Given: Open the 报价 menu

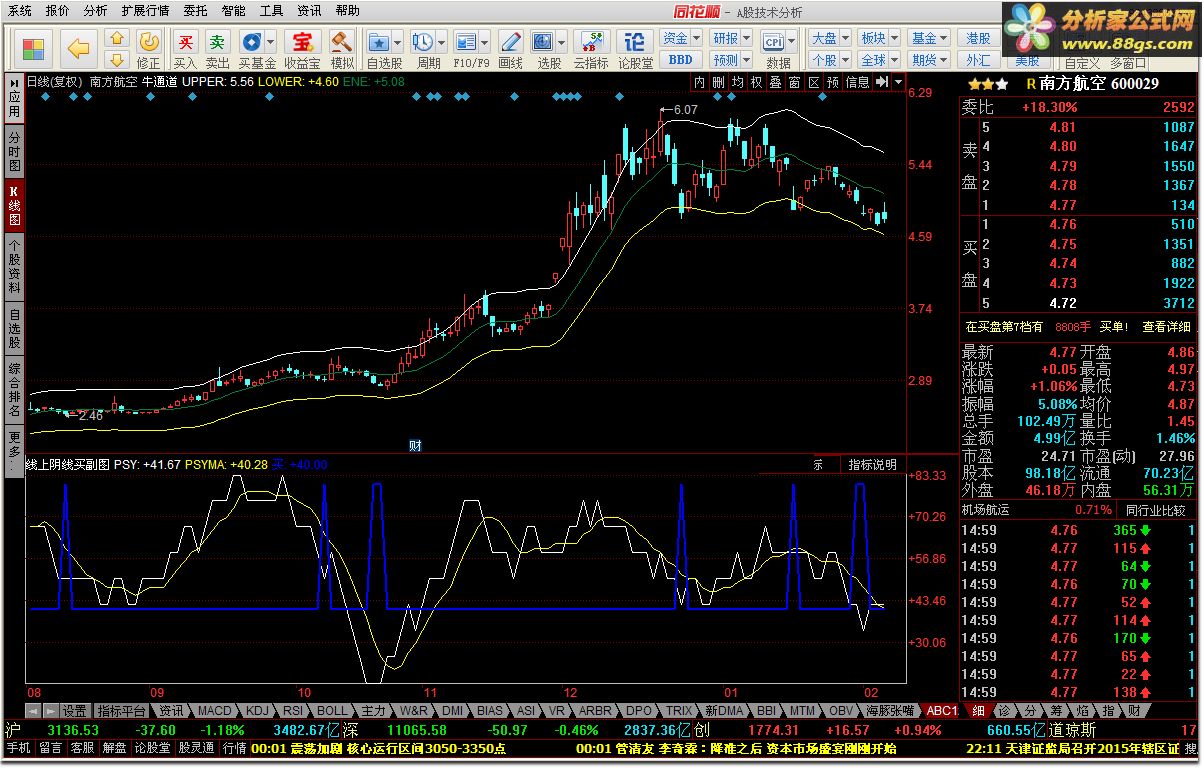Looking at the screenshot, I should (58, 11).
